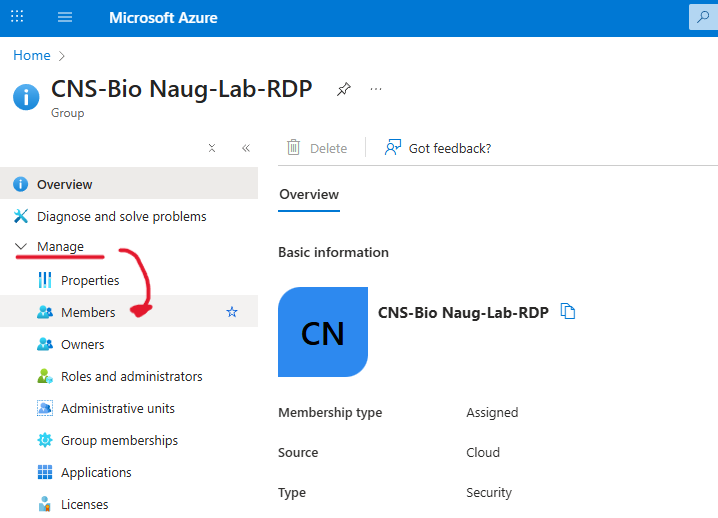The height and width of the screenshot is (518, 718).
Task: Close the sidebar search with X icon
Action: pos(212,148)
